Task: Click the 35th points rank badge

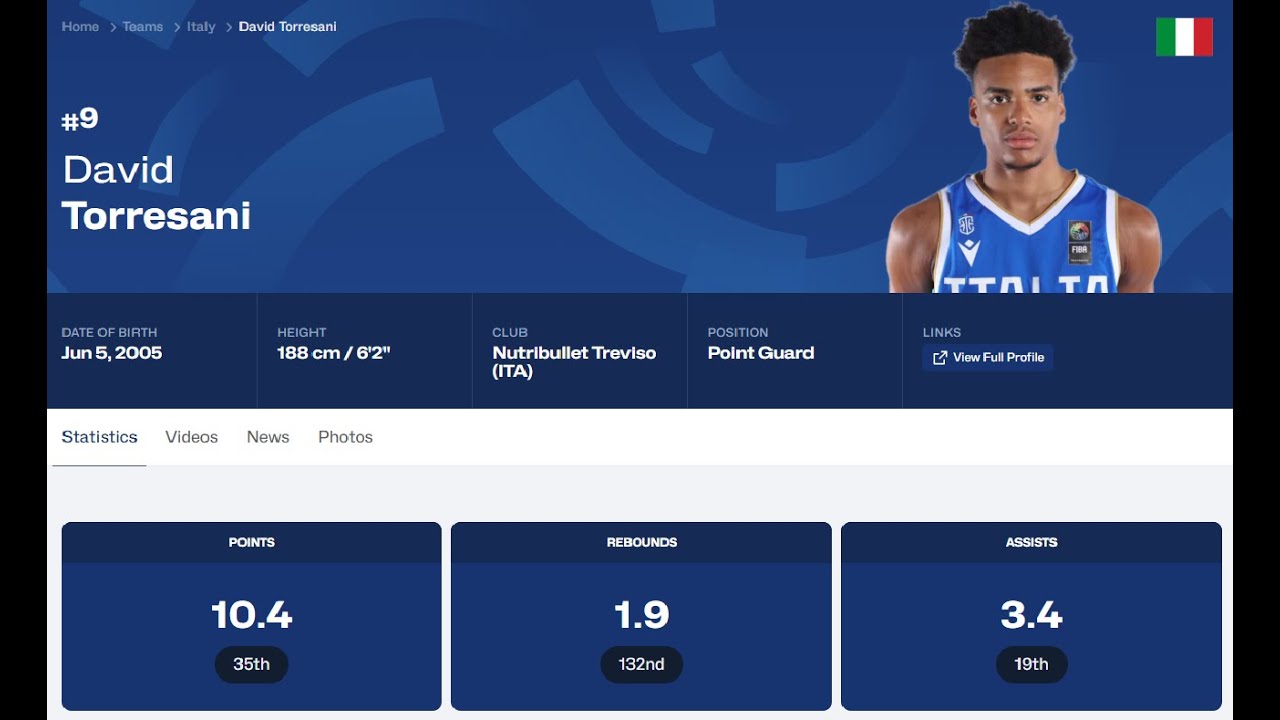Action: pos(251,664)
